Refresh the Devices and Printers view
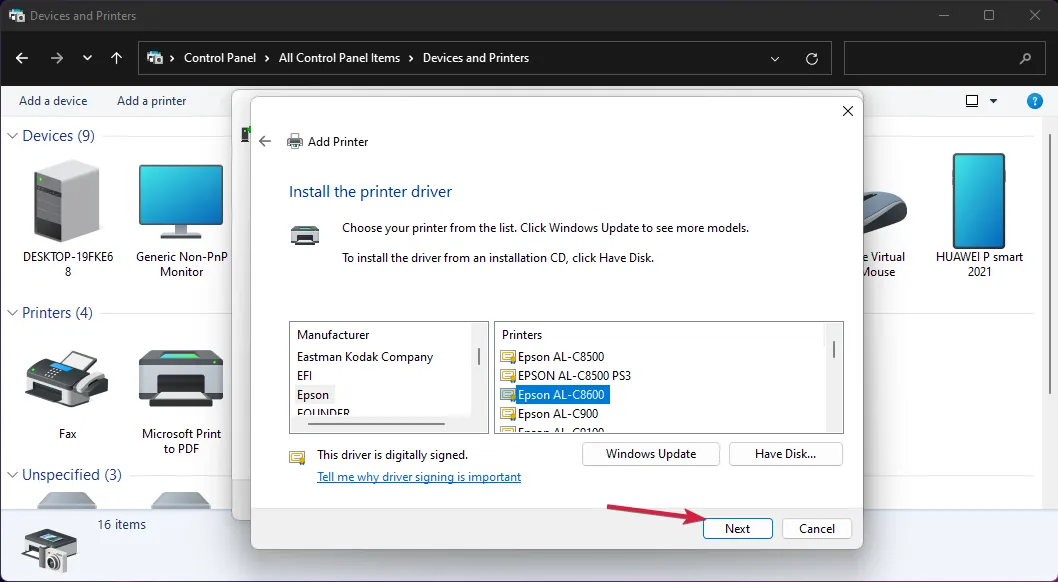This screenshot has width=1058, height=582. tap(812, 59)
